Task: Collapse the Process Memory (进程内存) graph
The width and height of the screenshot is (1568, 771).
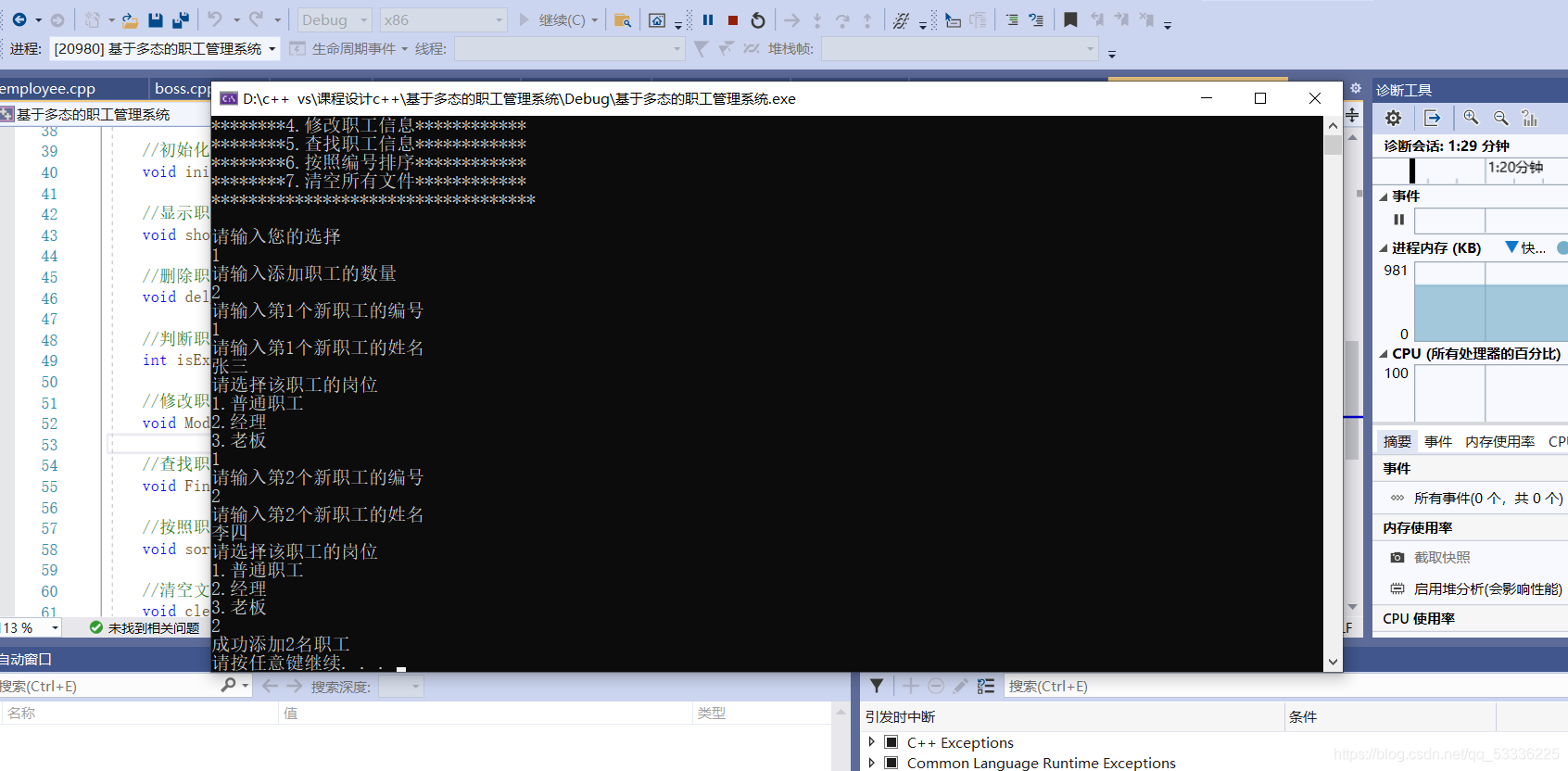Action: tap(1384, 248)
